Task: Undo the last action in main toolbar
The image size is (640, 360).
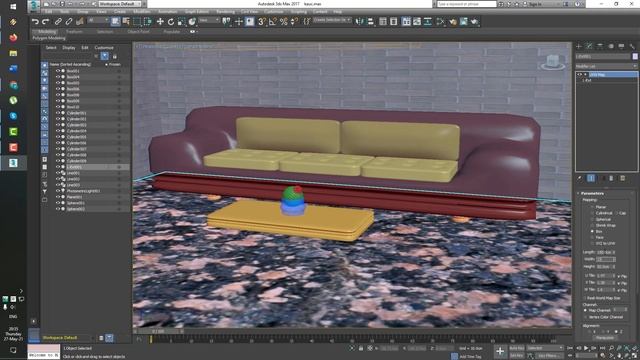Action: click(35, 22)
